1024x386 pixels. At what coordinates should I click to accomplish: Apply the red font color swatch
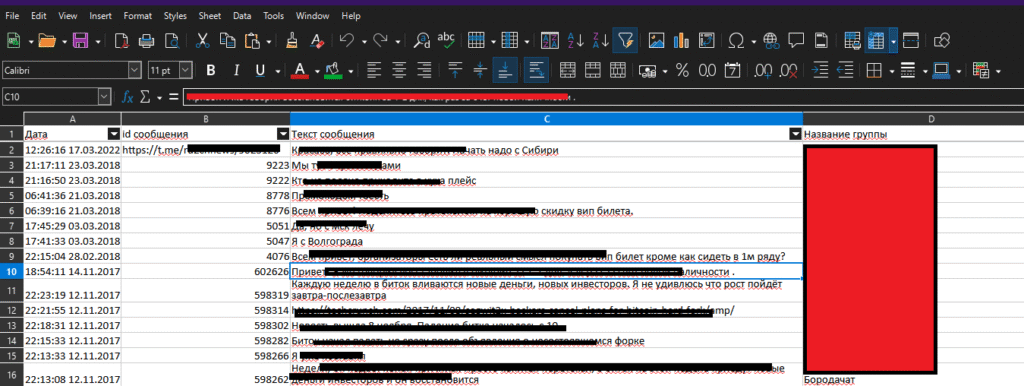(299, 70)
